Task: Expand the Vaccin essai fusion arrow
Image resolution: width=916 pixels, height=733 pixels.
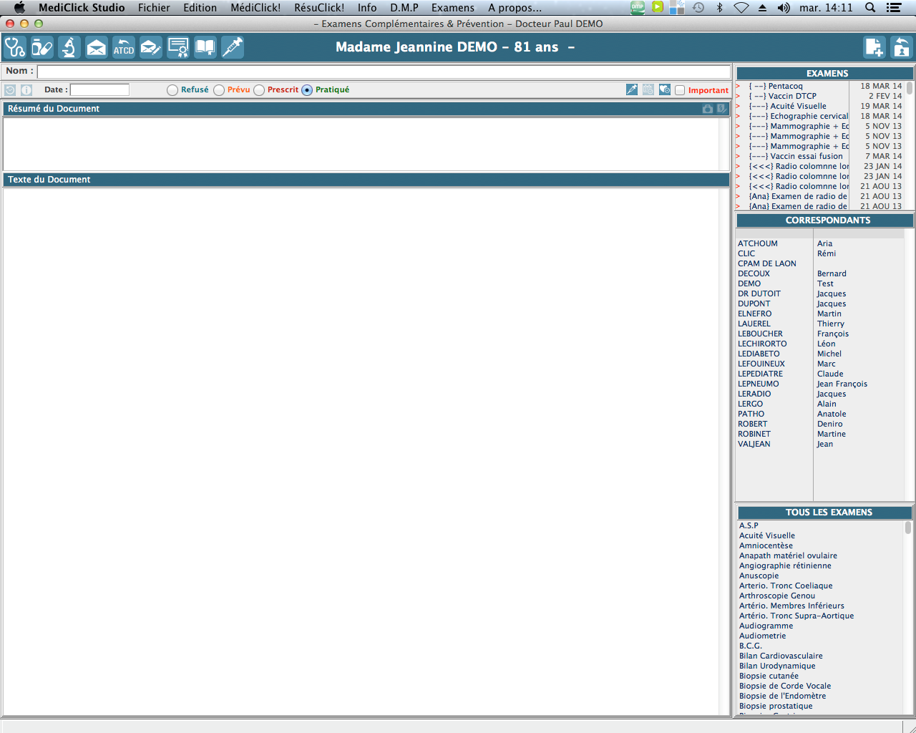Action: (738, 156)
